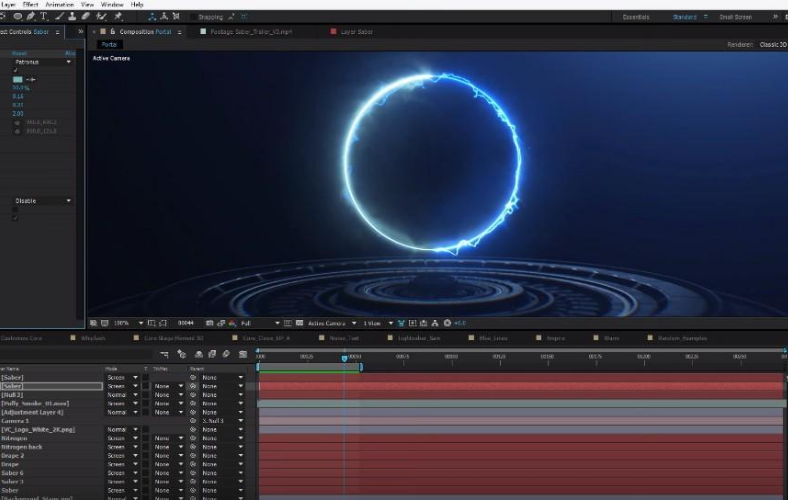Open the Active Camera view dropdown
The image size is (788, 500).
332,323
